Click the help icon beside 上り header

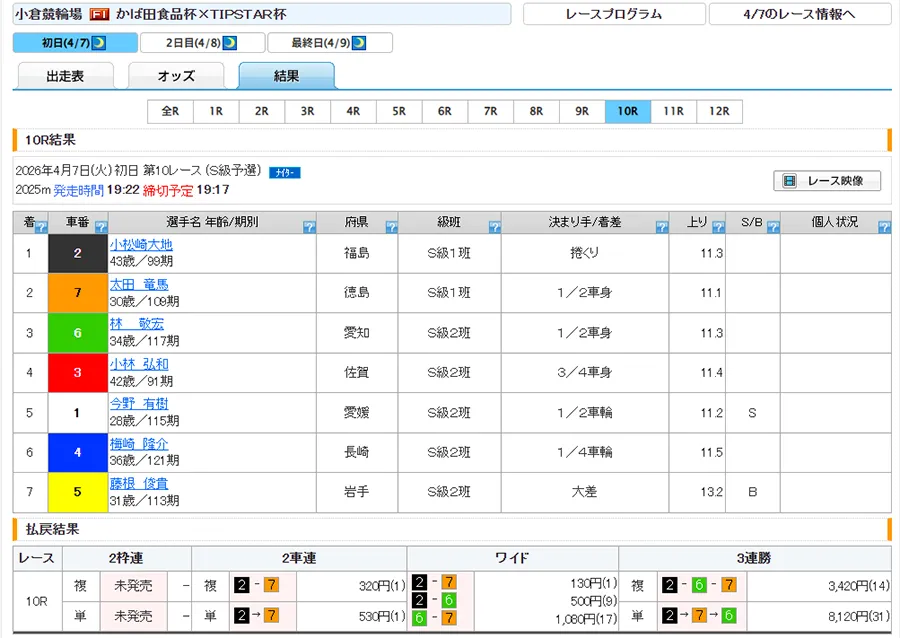click(716, 228)
